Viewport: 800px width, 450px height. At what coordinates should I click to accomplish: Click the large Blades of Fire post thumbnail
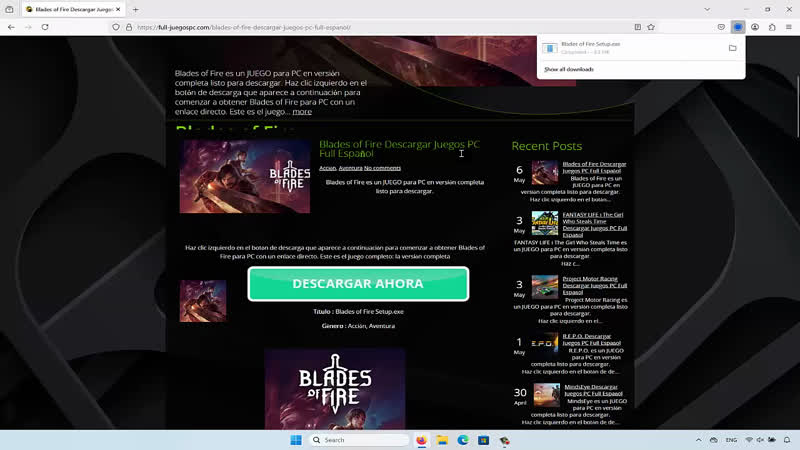tap(244, 177)
